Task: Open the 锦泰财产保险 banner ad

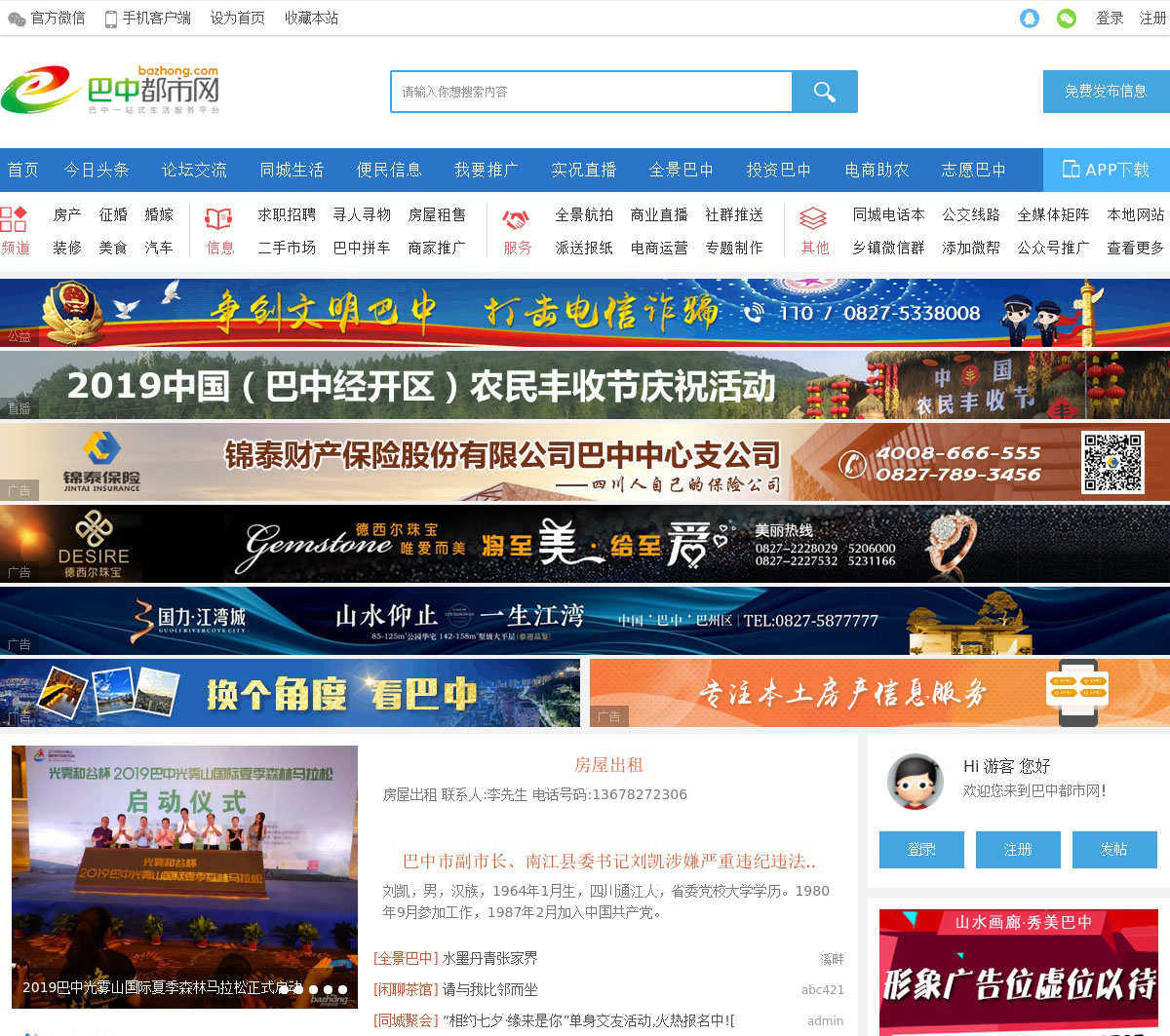Action: click(585, 462)
